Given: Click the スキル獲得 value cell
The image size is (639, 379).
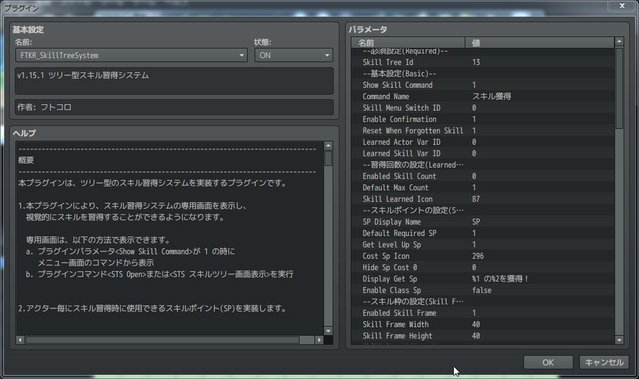Looking at the screenshot, I should [x=540, y=97].
